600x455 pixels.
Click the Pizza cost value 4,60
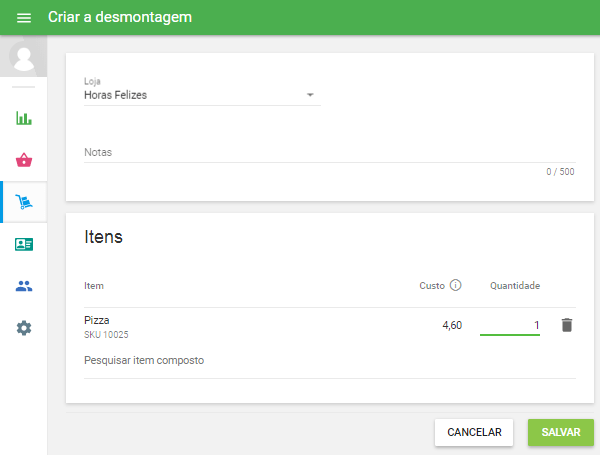tap(452, 325)
